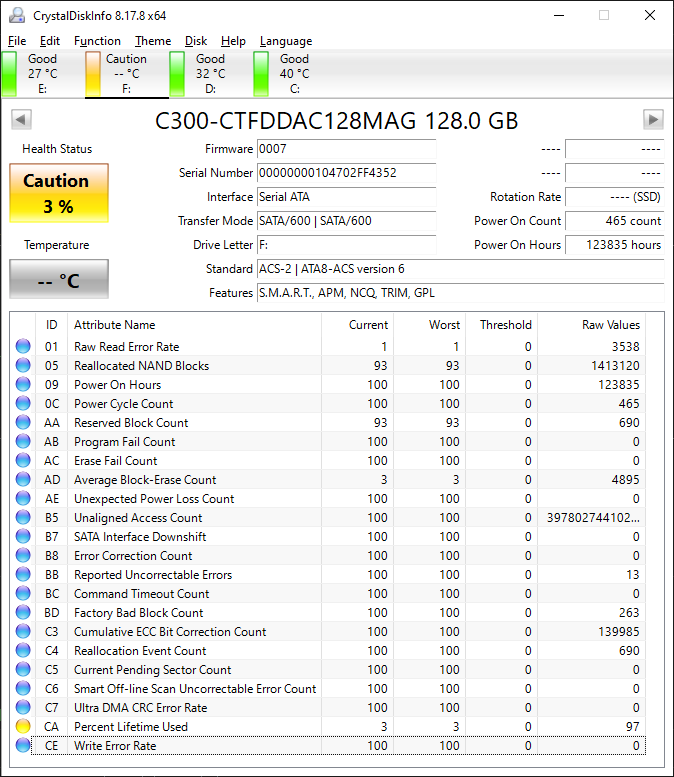
Task: Select the Write Error Rate attribute name
Action: (115, 745)
